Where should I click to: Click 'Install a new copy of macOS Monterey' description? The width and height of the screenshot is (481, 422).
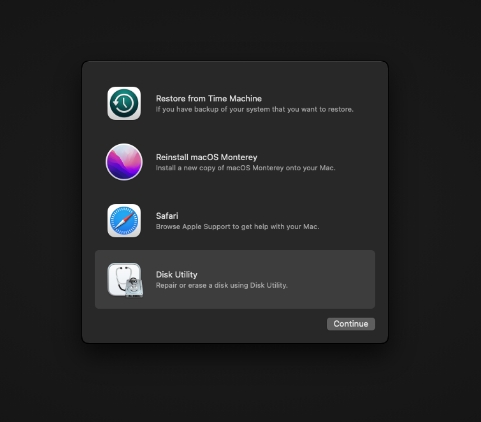pos(220,168)
